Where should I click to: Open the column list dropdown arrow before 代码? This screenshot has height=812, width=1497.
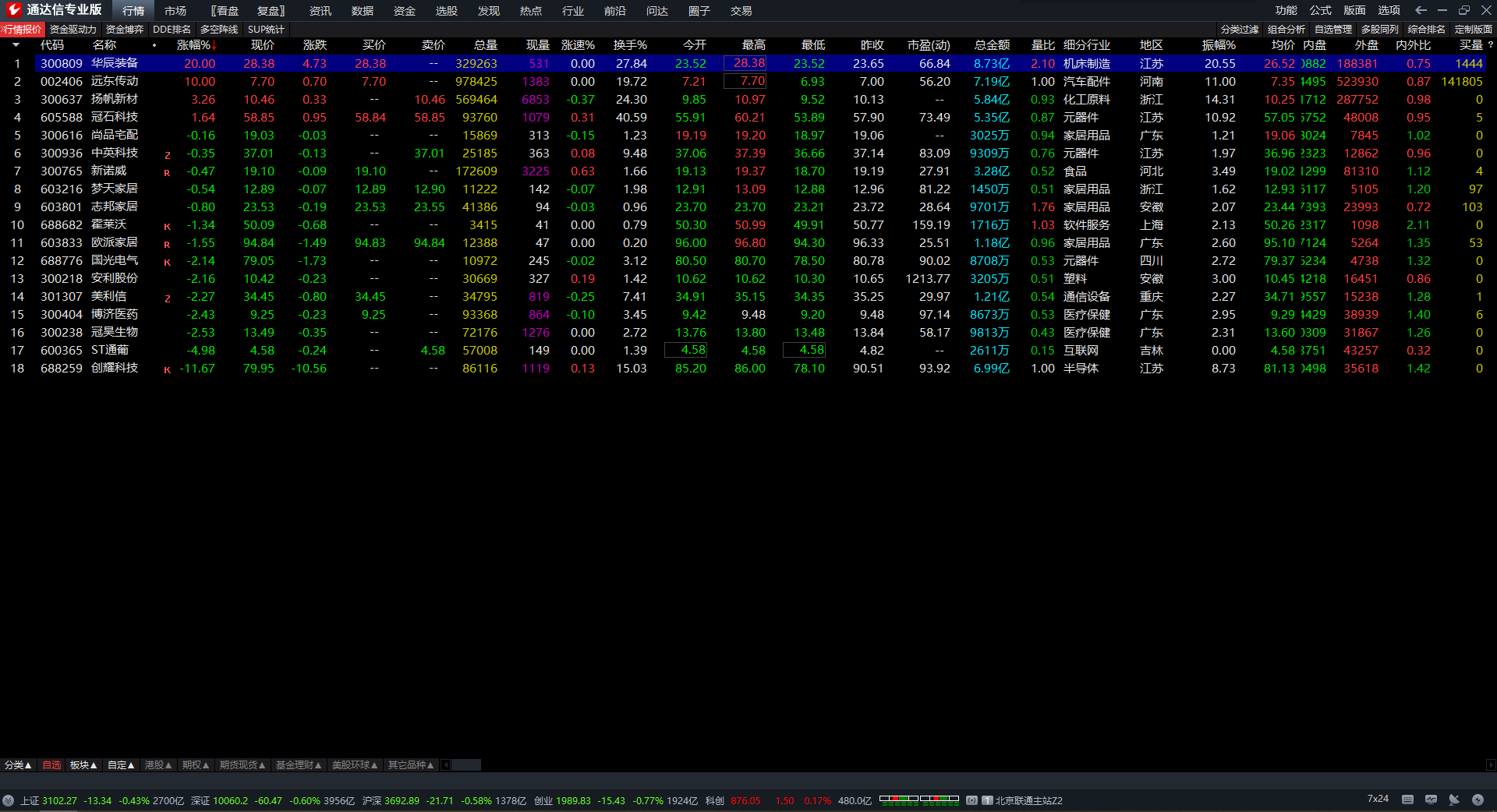(x=16, y=45)
